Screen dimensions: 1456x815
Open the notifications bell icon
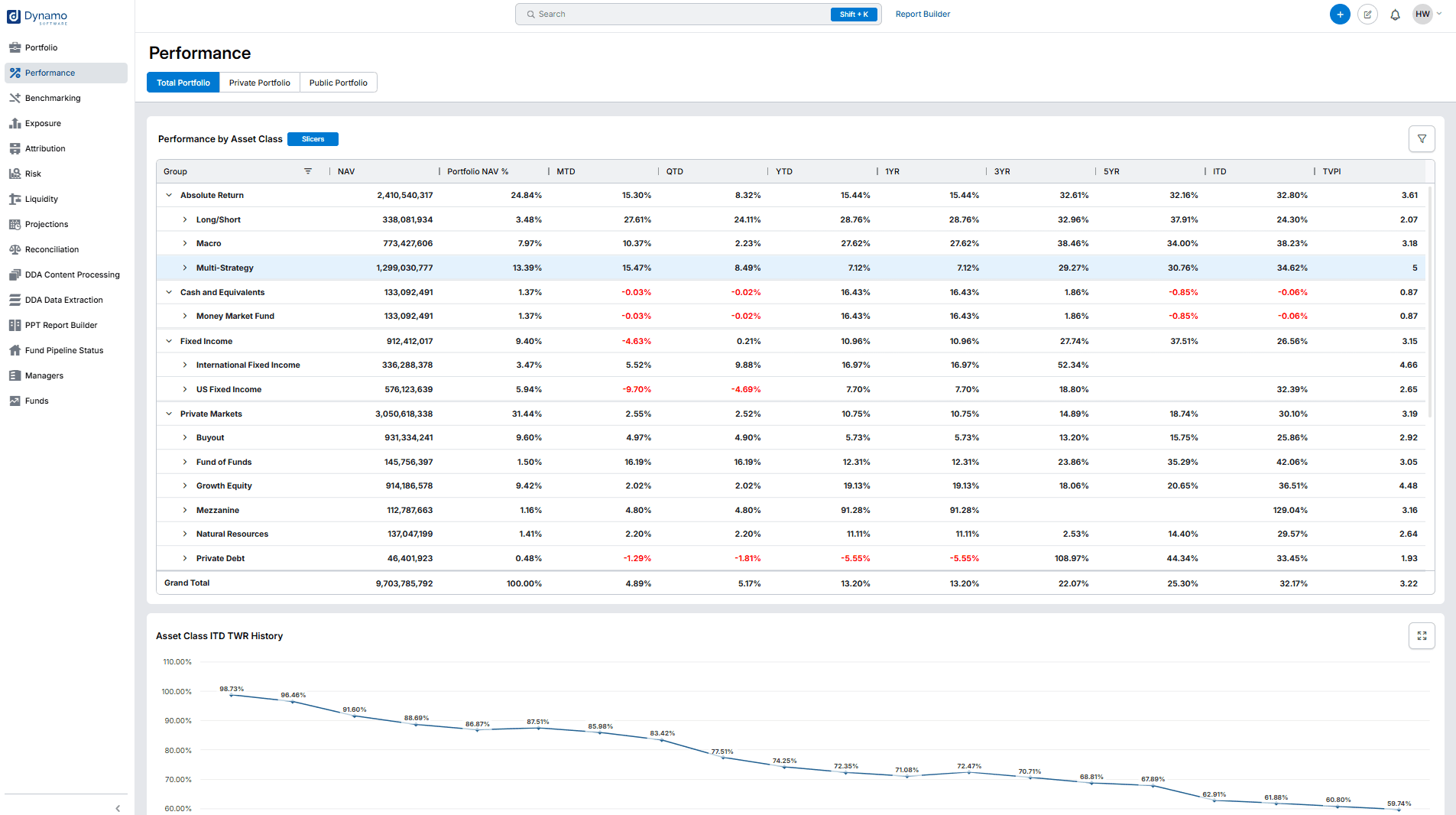click(x=1395, y=15)
